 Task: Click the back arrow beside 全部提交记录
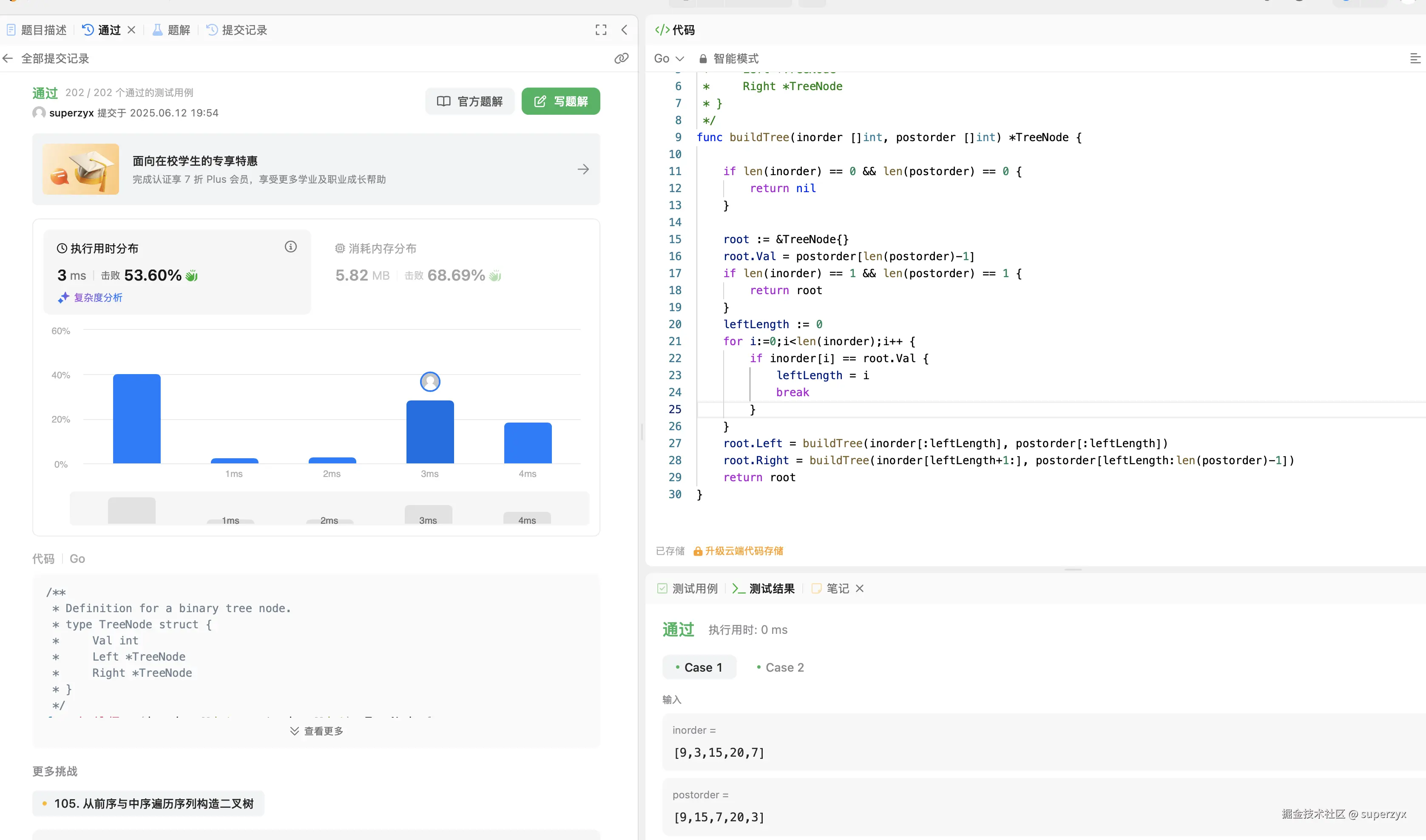pos(8,58)
